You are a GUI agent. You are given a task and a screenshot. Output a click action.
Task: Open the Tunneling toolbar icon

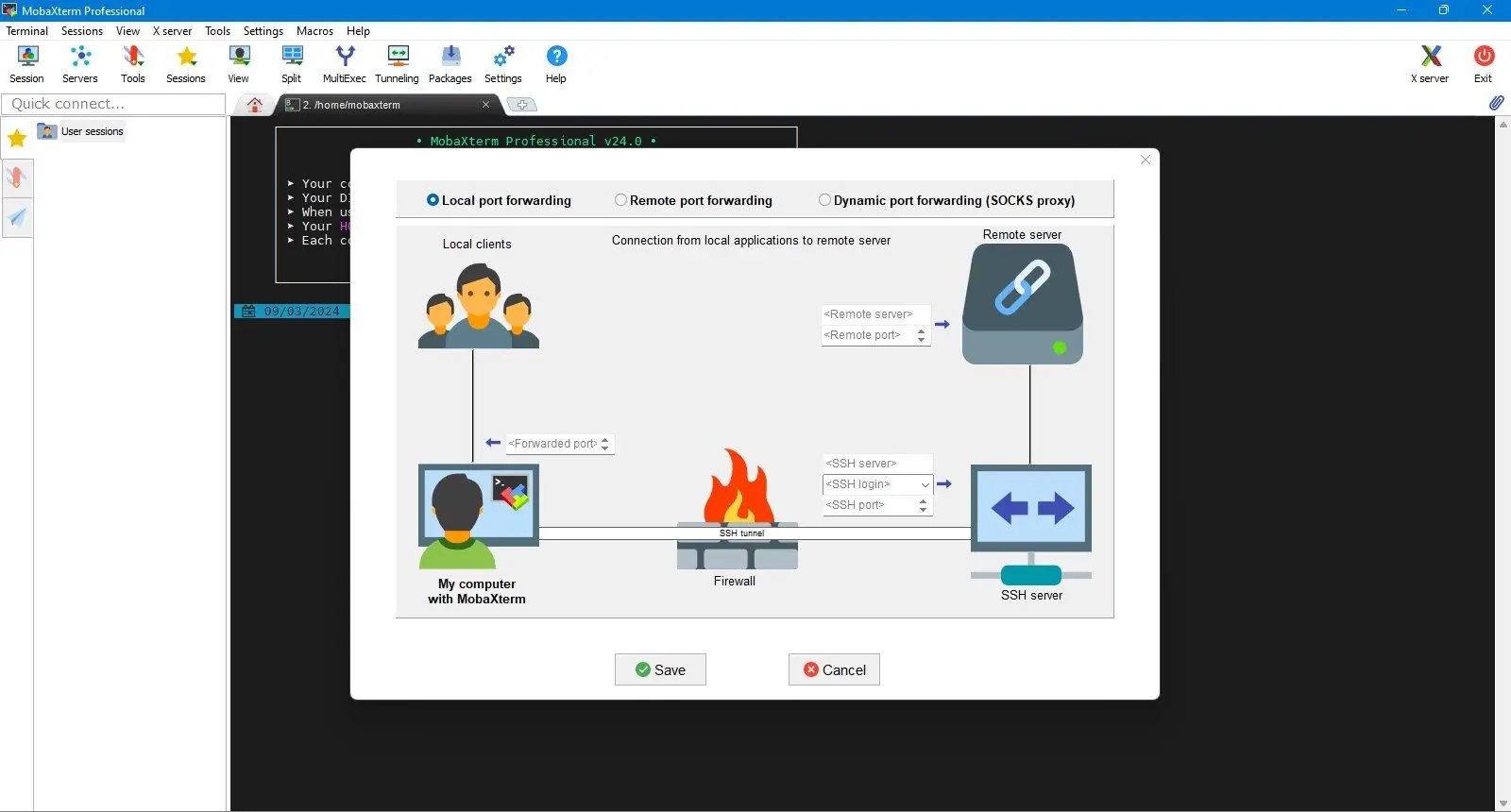pos(398,64)
